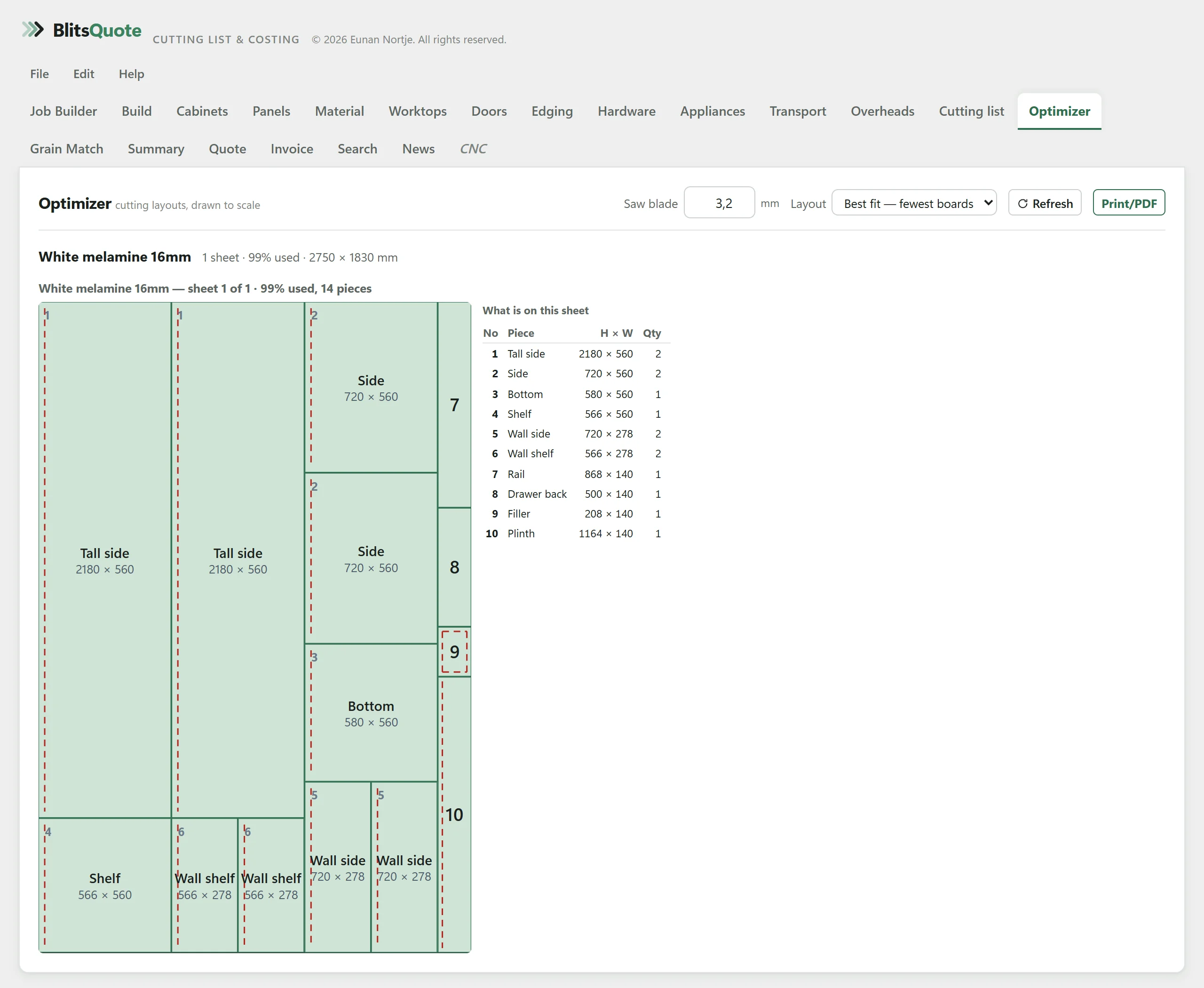The image size is (1204, 988).
Task: Click the Refresh button
Action: pos(1045,203)
